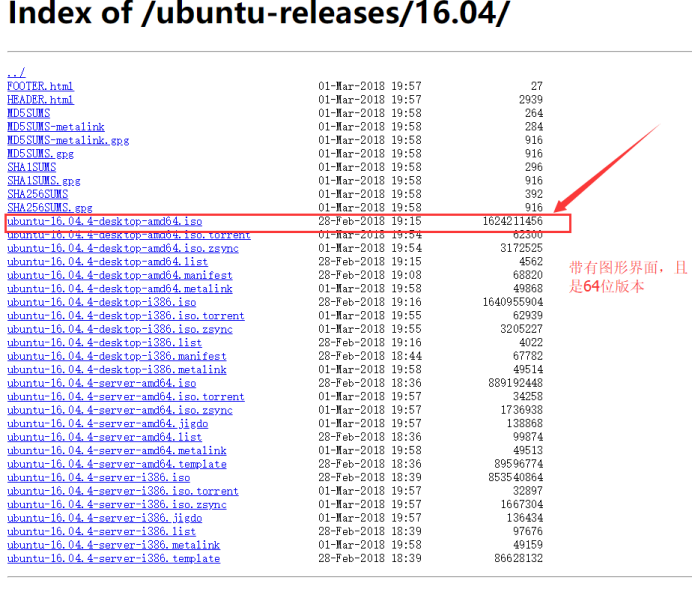Open ubuntu-16.04.4-server-amd64.list link

pyautogui.click(x=104, y=437)
